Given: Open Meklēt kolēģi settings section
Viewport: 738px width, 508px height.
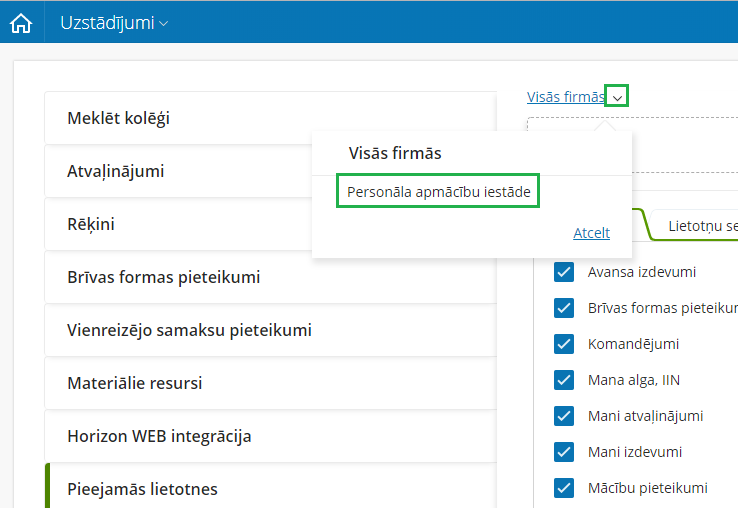Looking at the screenshot, I should (270, 118).
